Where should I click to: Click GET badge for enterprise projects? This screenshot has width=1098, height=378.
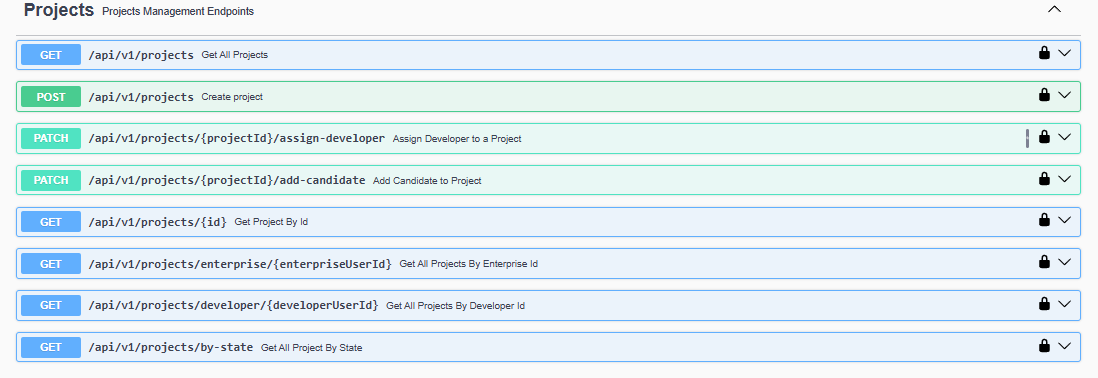pyautogui.click(x=51, y=264)
